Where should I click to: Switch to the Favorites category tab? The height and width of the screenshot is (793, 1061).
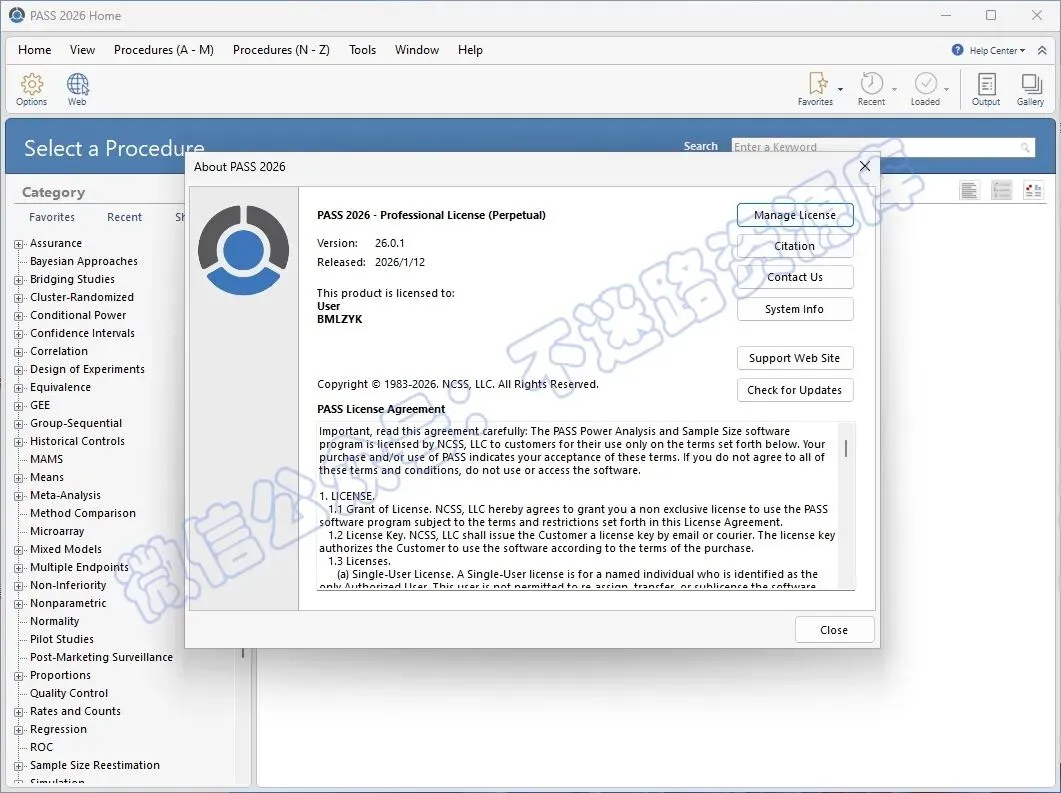[x=52, y=217]
